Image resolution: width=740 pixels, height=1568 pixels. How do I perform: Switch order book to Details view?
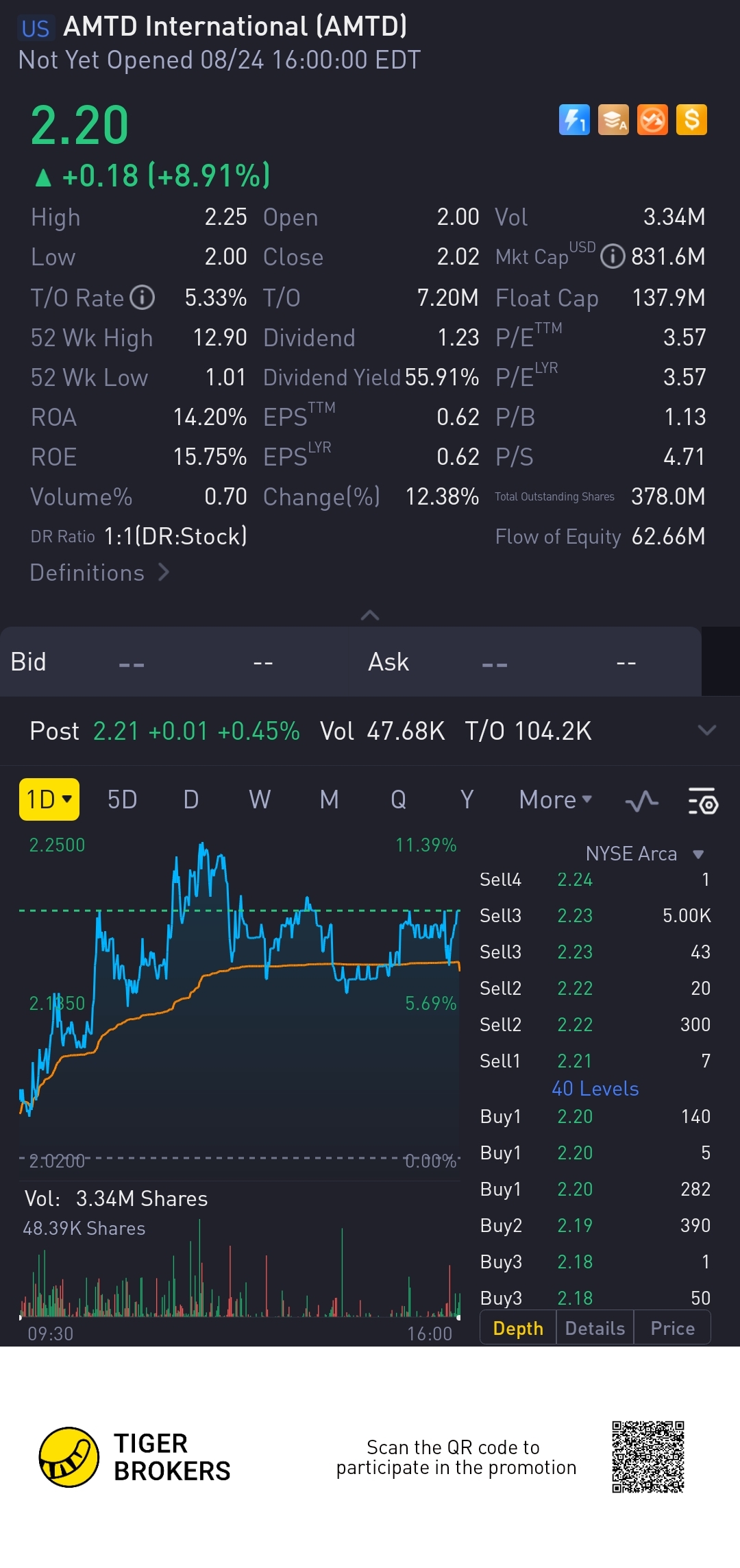click(595, 1328)
